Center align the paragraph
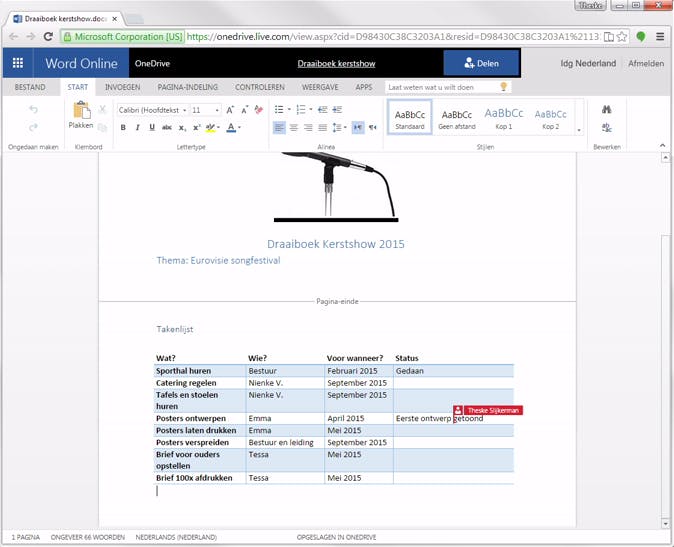 [x=294, y=128]
